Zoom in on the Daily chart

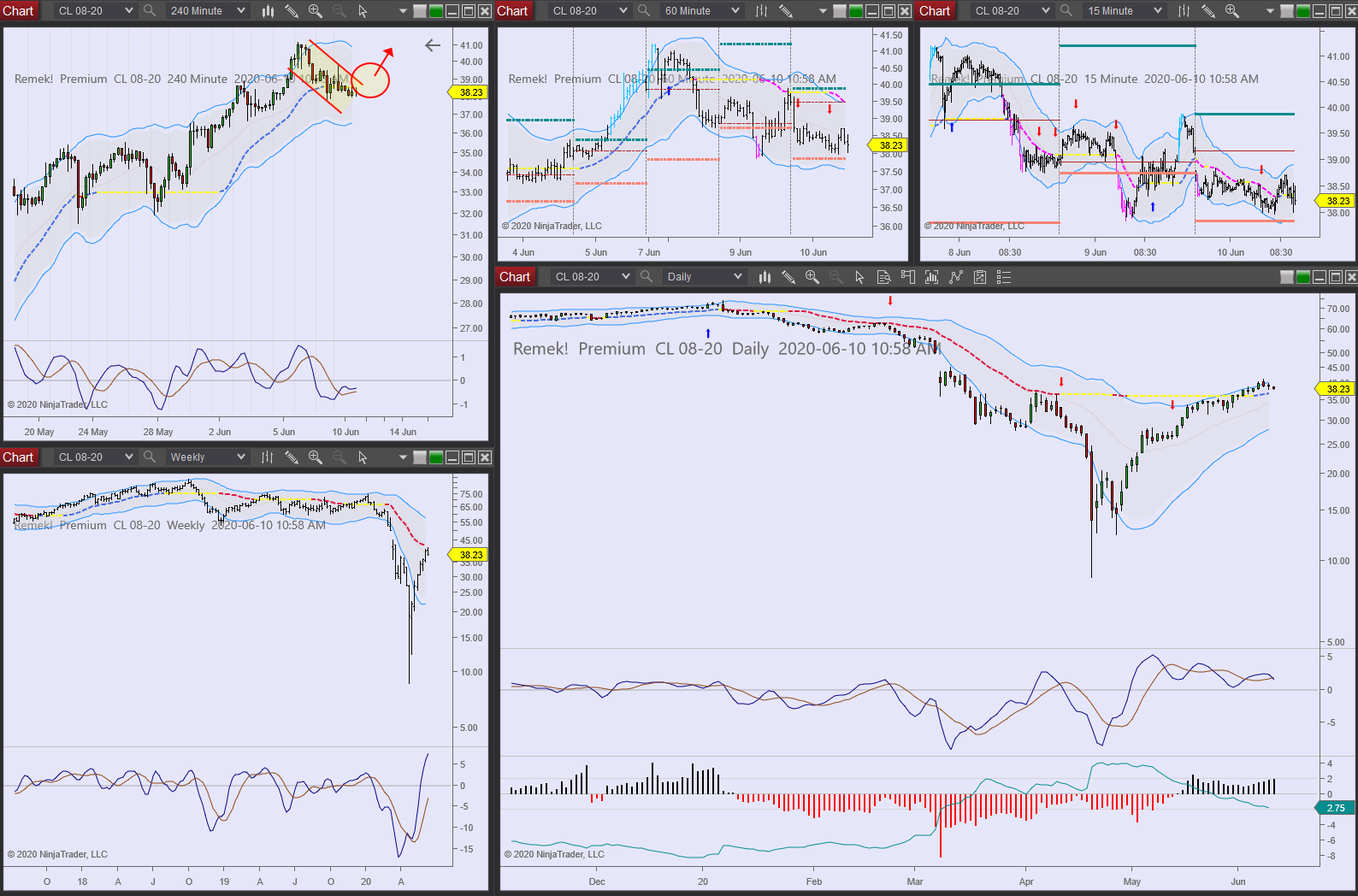(812, 277)
